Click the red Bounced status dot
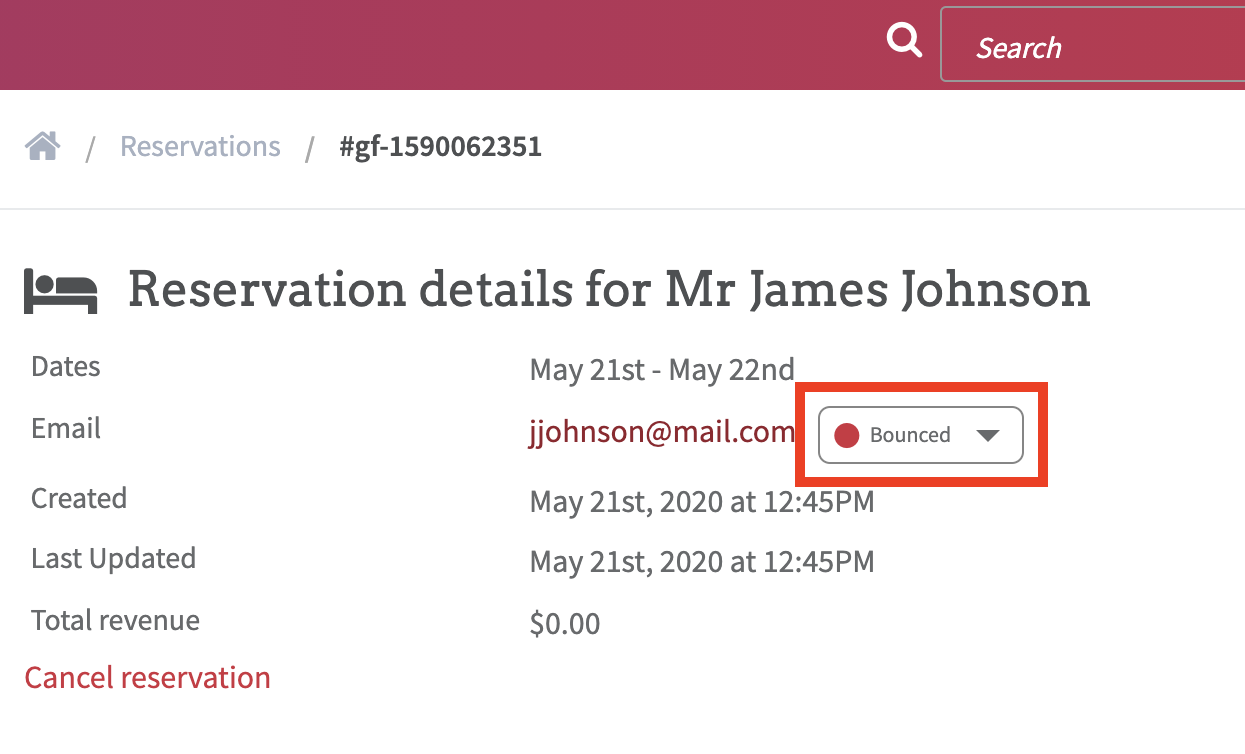Viewport: 1245px width, 754px height. coord(847,435)
